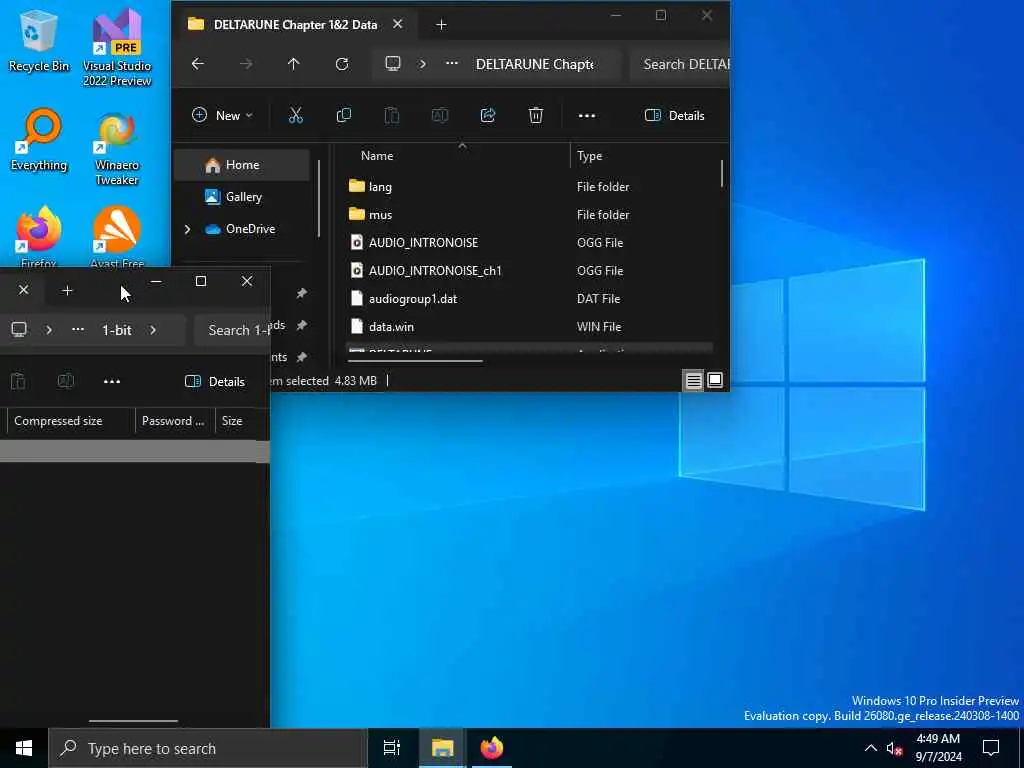Open Recycle Bin on the desktop
The width and height of the screenshot is (1024, 768).
coord(39,42)
